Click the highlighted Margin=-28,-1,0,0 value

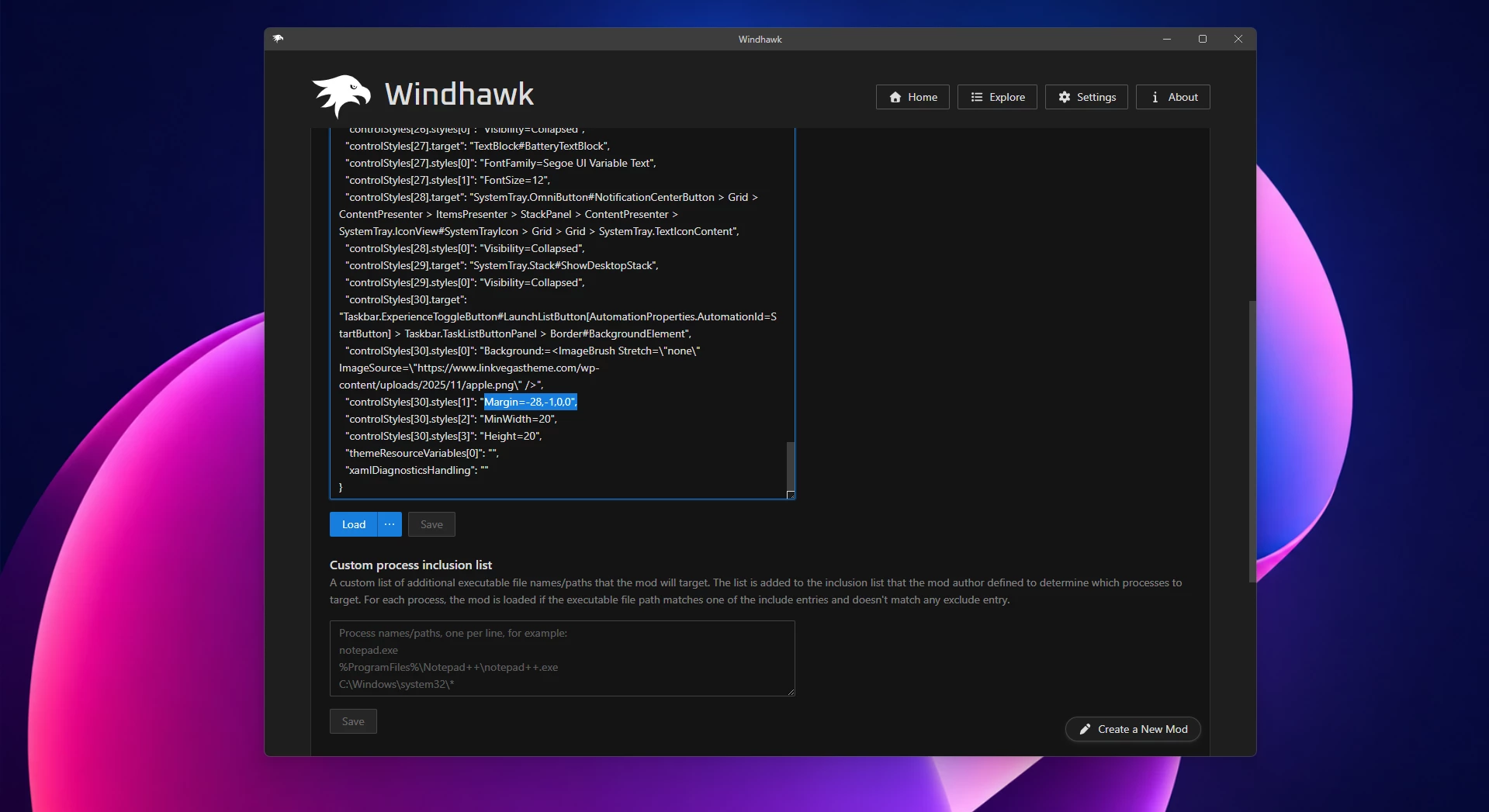click(530, 402)
